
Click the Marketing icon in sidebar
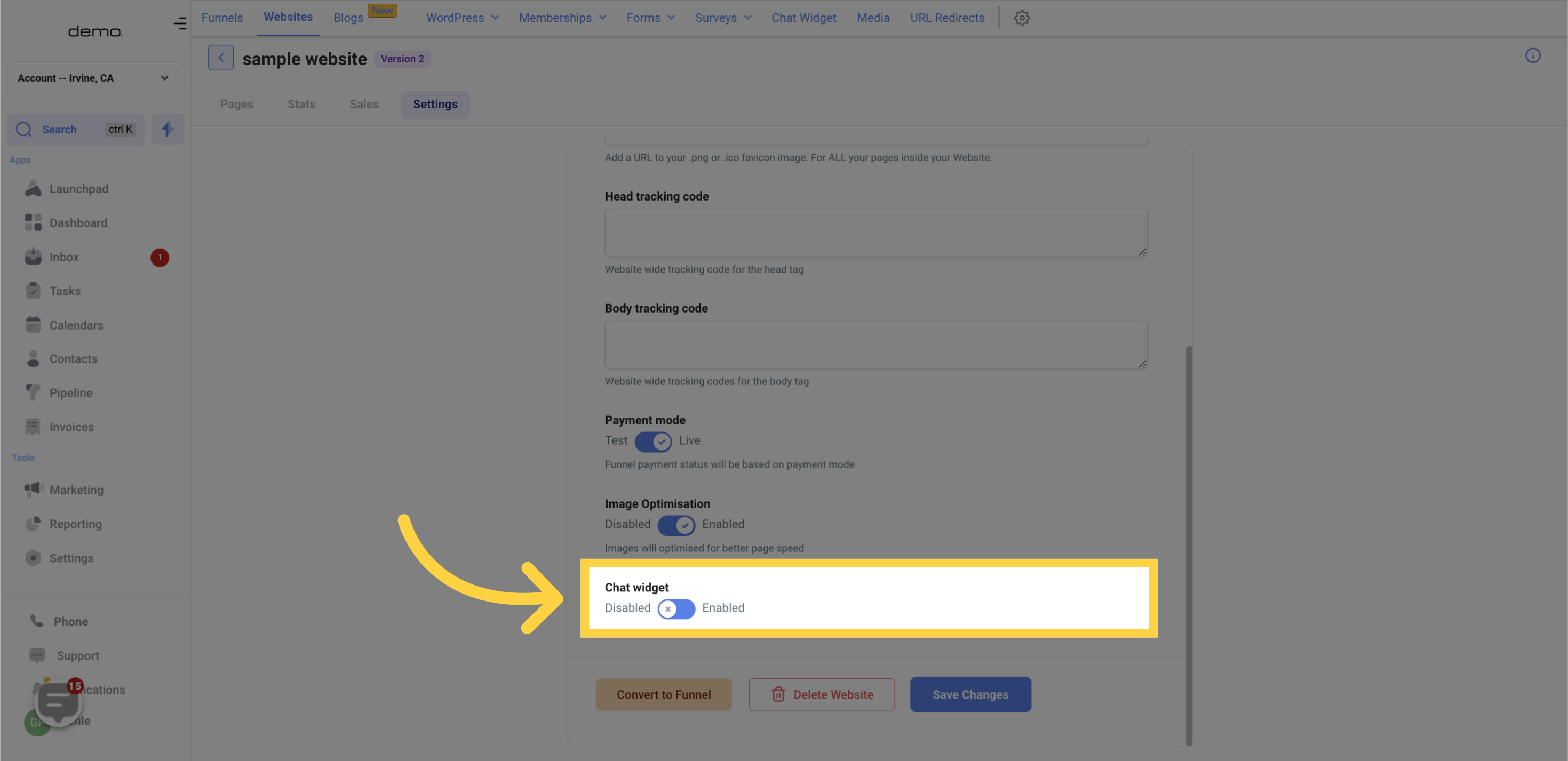(x=34, y=490)
